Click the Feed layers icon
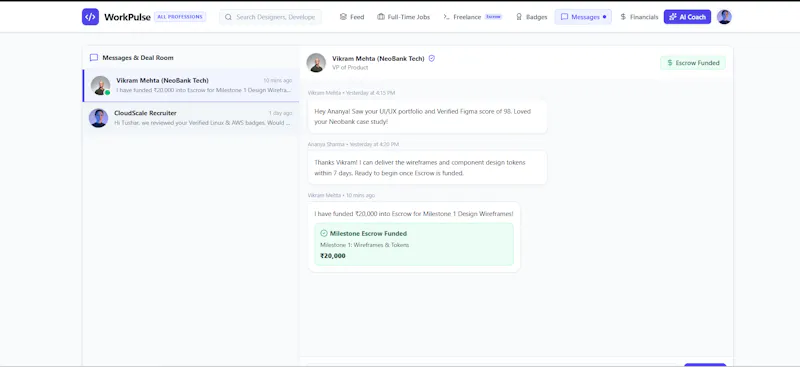The image size is (800, 367). coord(343,17)
